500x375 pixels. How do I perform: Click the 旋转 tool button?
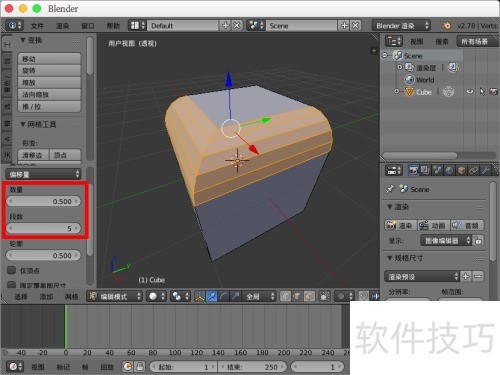(49, 70)
